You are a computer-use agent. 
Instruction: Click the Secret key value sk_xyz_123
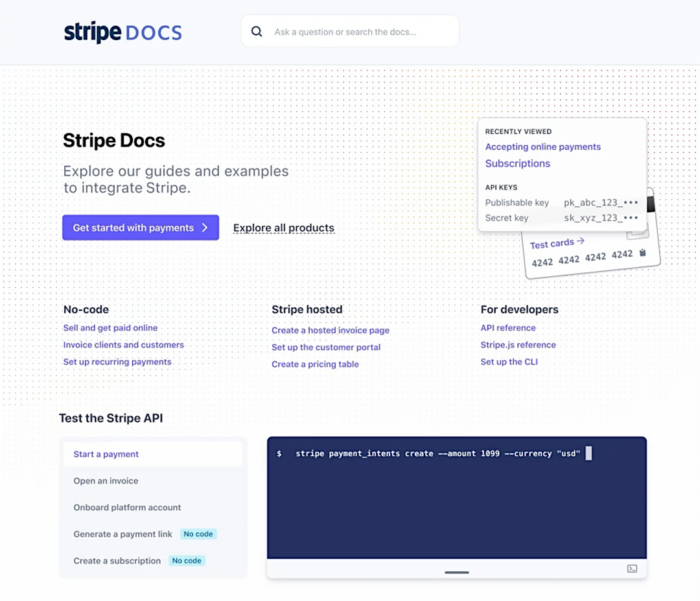pyautogui.click(x=600, y=218)
